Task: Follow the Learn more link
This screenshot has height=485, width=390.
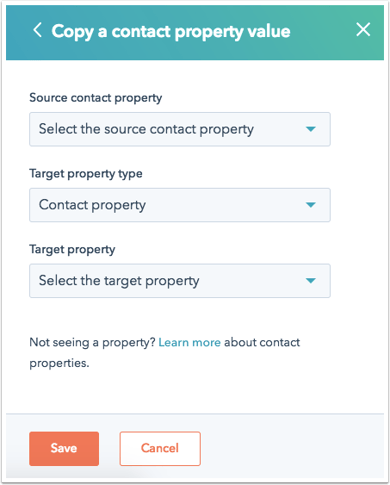Action: pos(189,342)
